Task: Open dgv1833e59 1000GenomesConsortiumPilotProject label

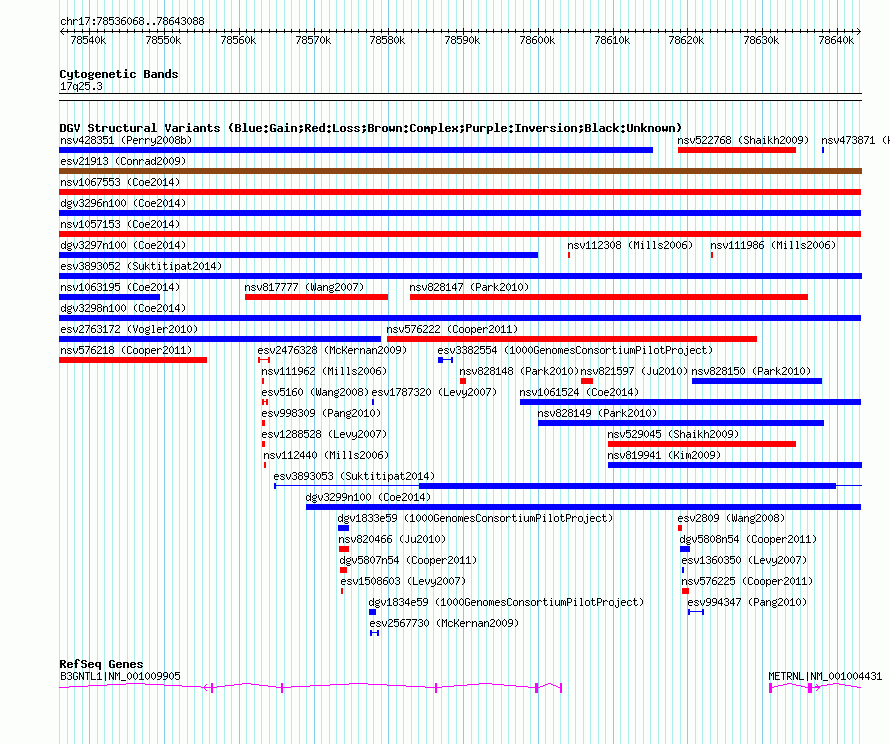Action: pos(475,518)
